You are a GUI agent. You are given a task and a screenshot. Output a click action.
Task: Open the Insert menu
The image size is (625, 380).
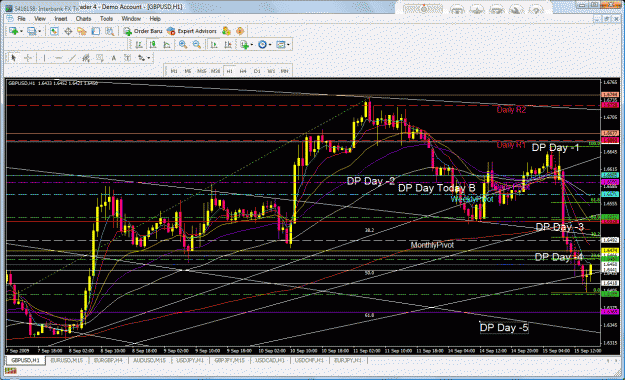click(x=61, y=19)
